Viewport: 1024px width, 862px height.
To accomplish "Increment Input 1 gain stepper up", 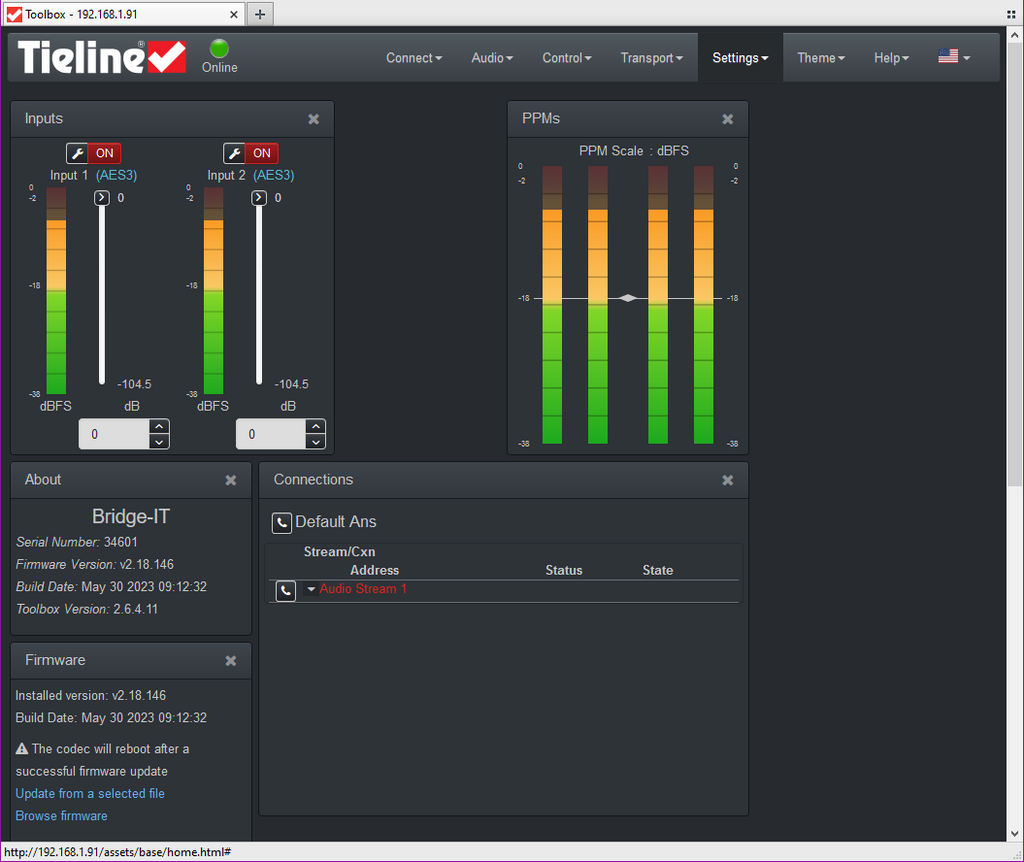I will coord(159,427).
